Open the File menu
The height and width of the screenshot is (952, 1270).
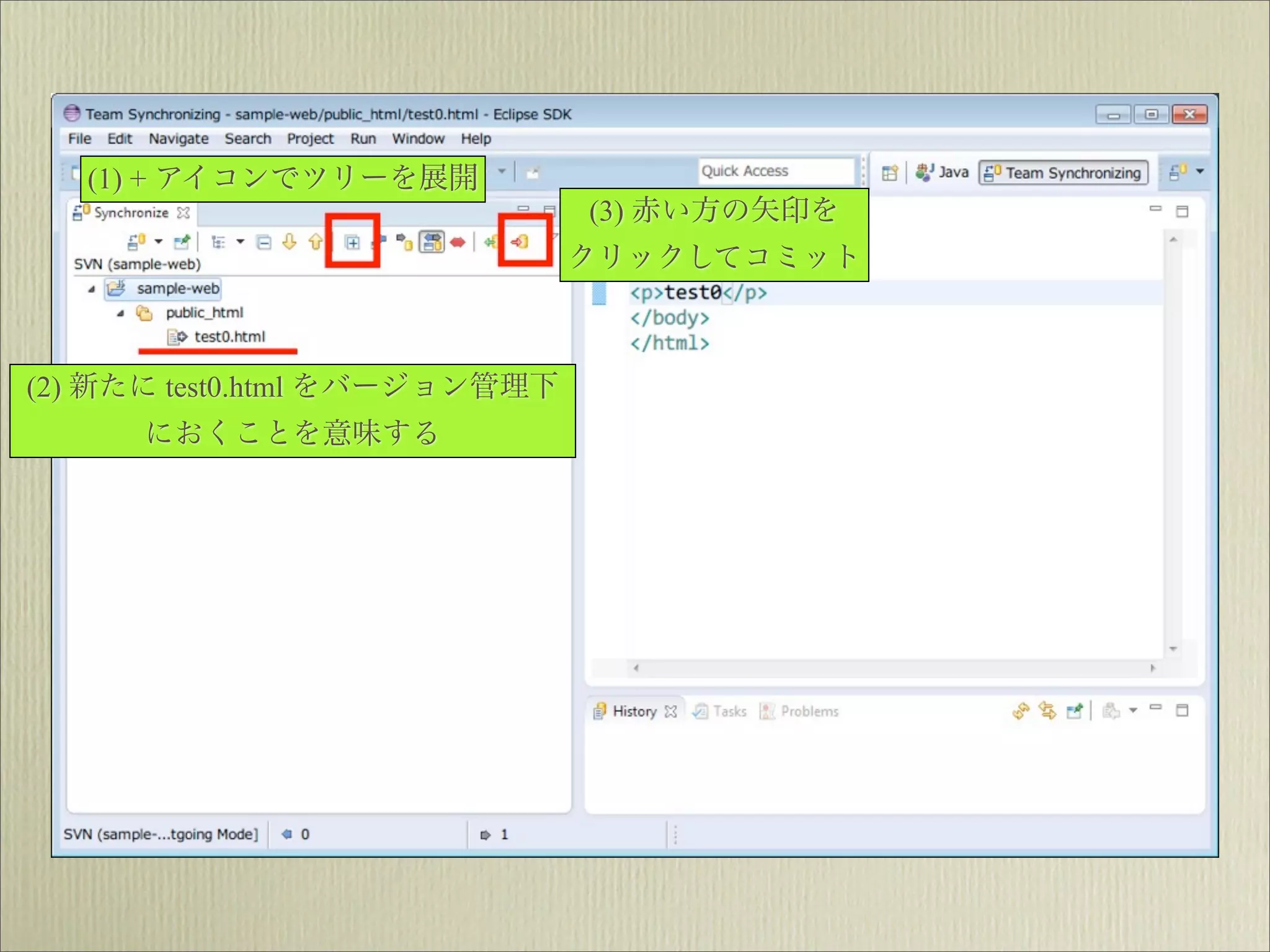[x=79, y=139]
